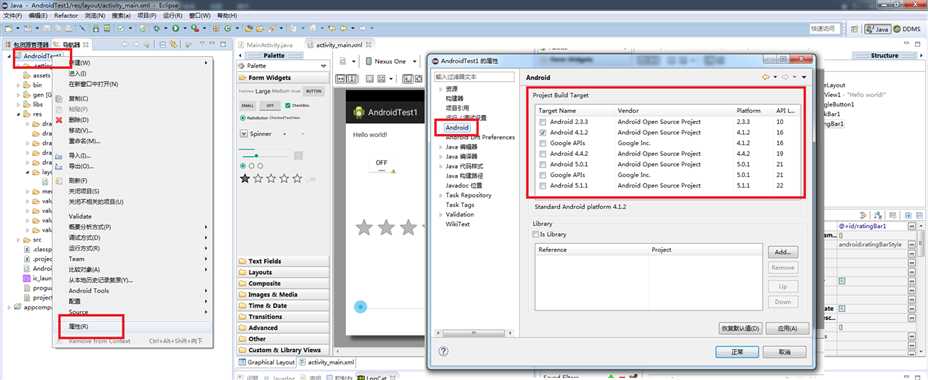Open the Run button dropdown arrow in toolbar

click(x=185, y=28)
